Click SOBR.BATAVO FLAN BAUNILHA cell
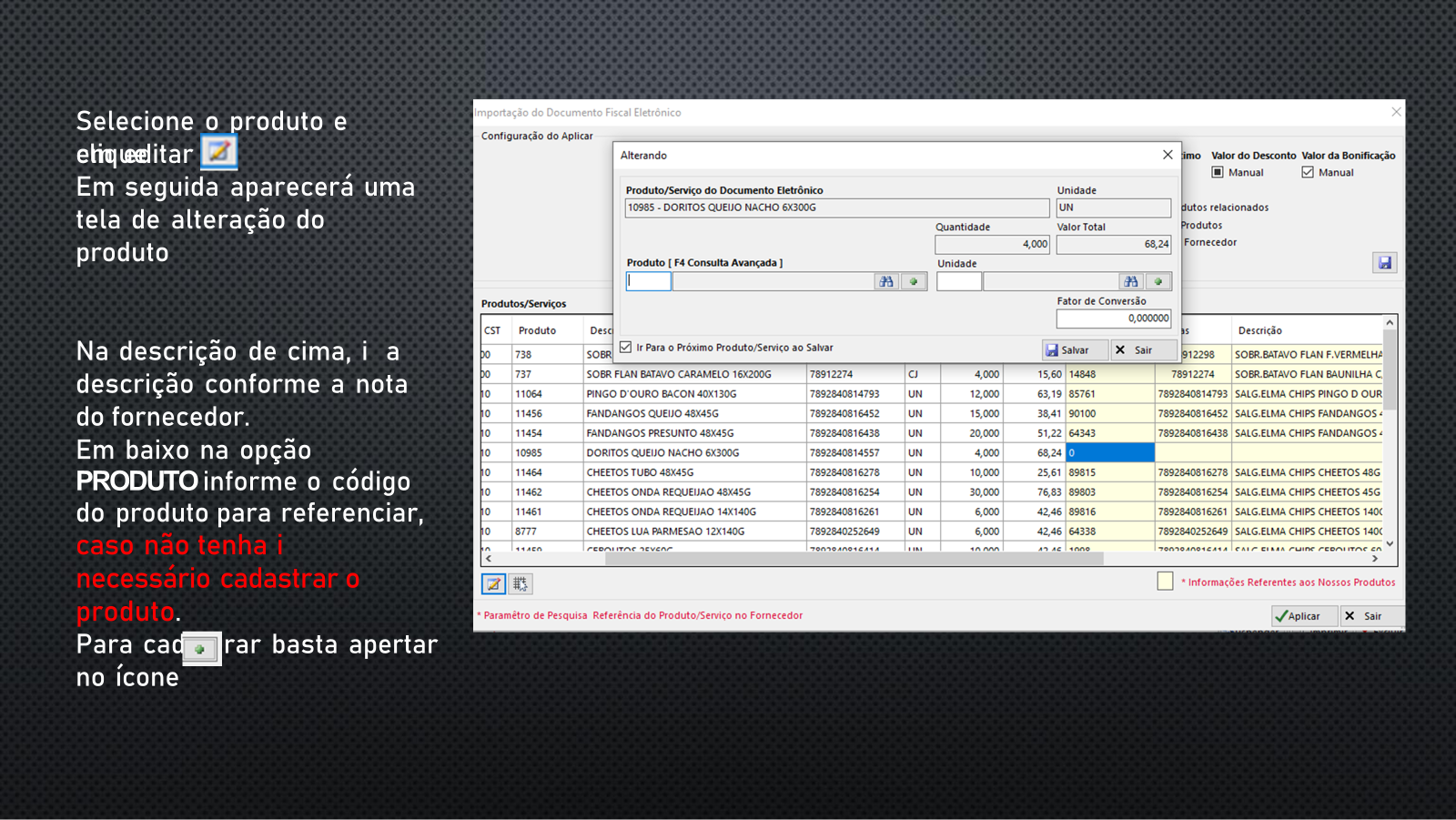1456x820 pixels. pyautogui.click(x=1308, y=374)
